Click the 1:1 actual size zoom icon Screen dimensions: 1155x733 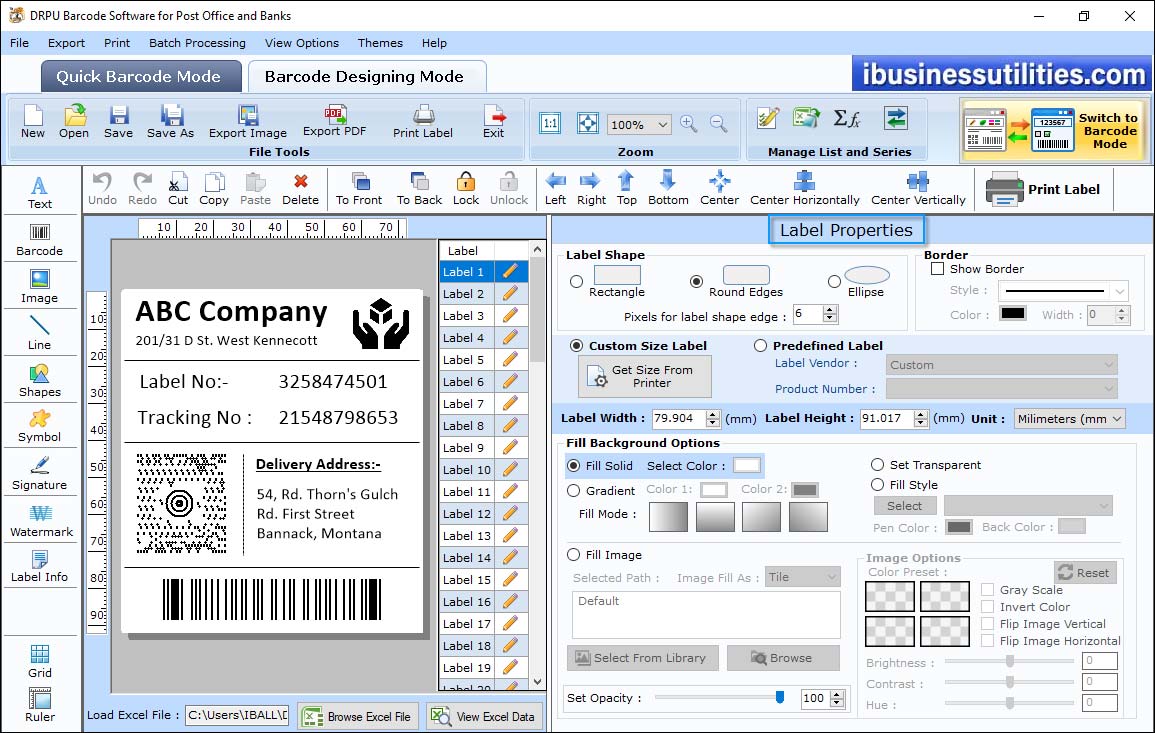(550, 123)
